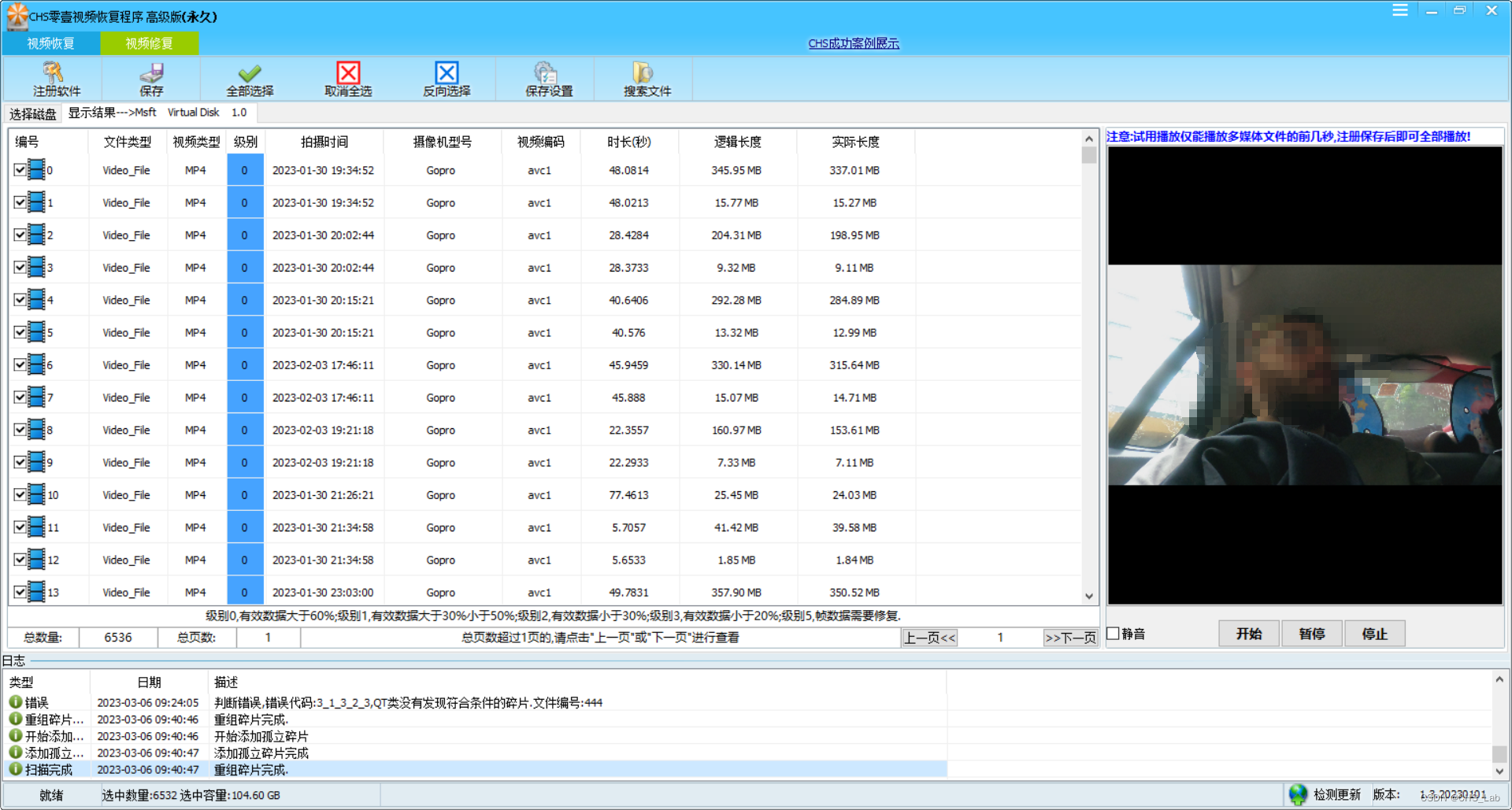This screenshot has width=1512, height=810.
Task: Click the 检测更新 globe update icon
Action: pos(1298,794)
